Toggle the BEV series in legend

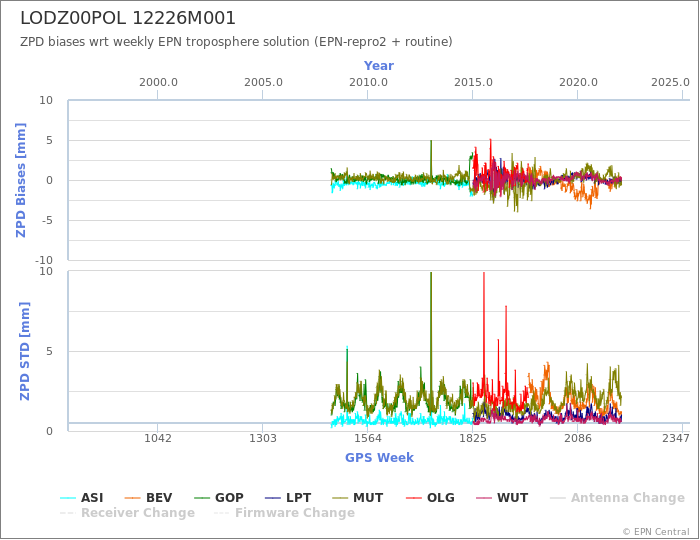click(148, 498)
